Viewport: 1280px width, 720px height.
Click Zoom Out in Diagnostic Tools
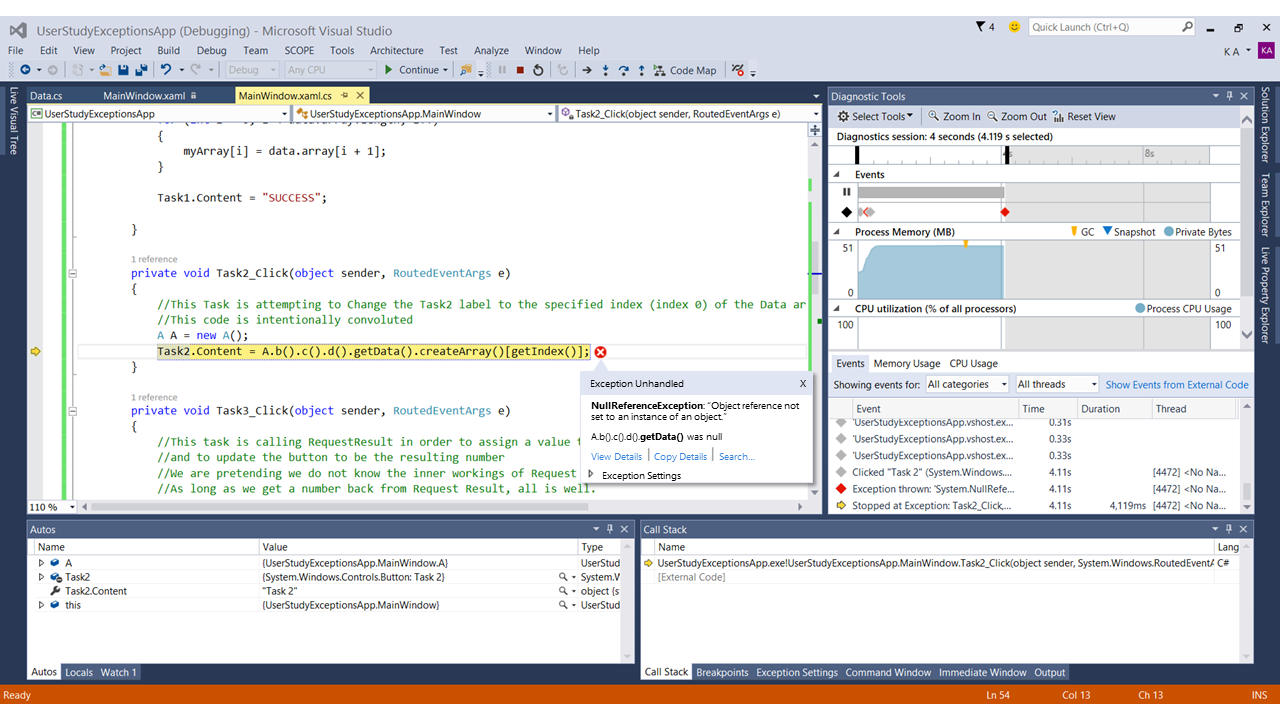point(1016,116)
